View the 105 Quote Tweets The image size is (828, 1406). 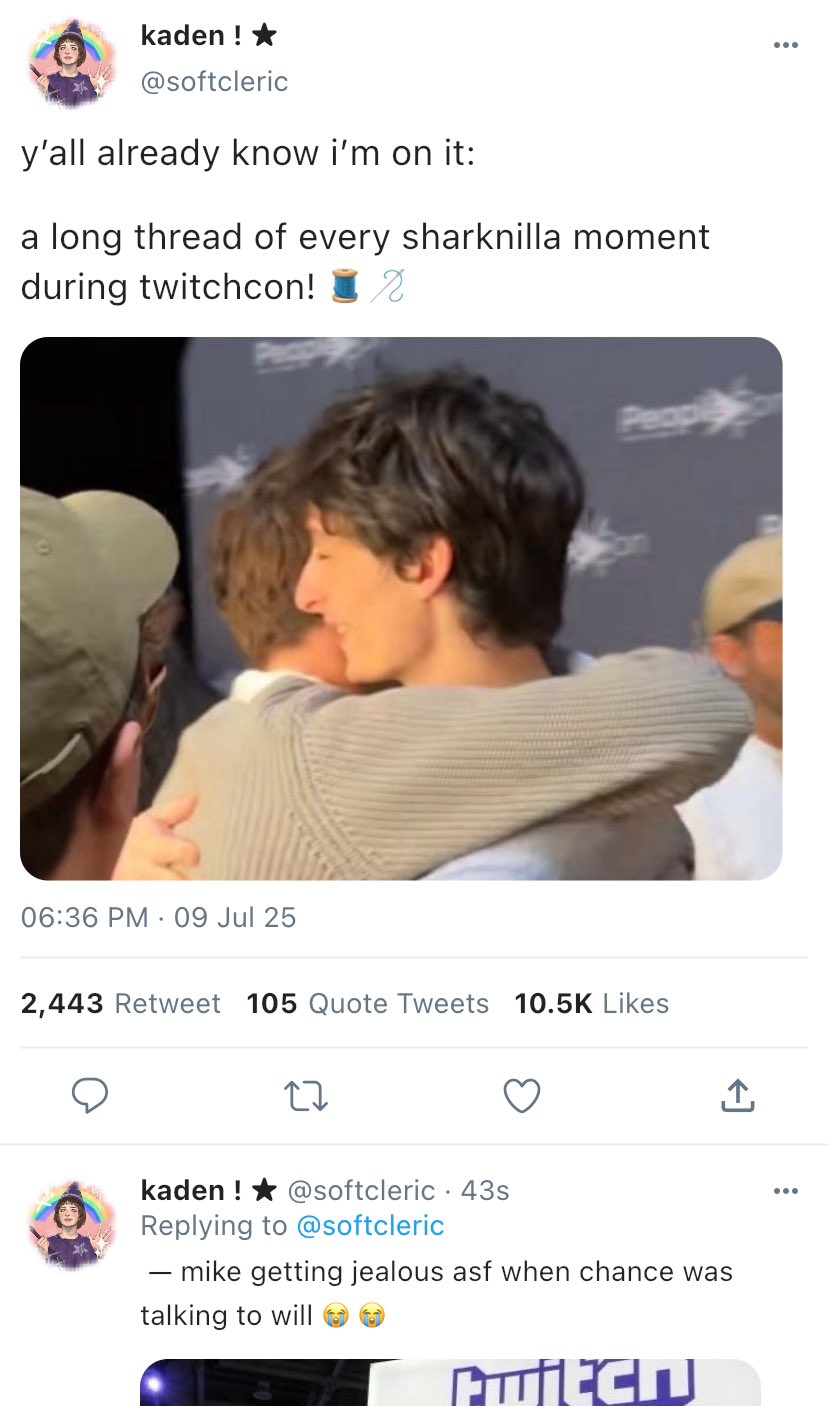368,1003
